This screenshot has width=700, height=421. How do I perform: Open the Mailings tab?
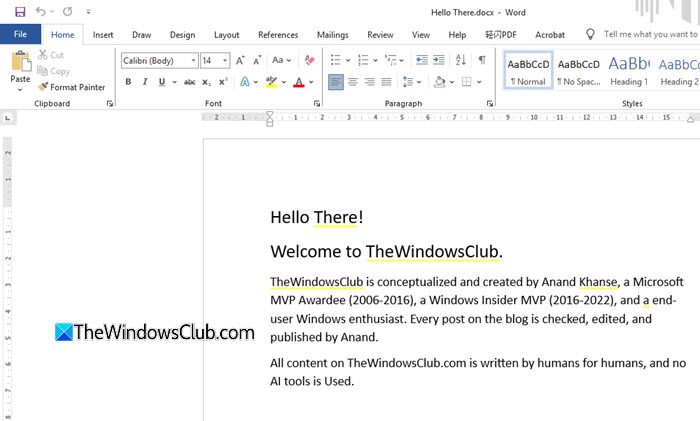coord(333,35)
